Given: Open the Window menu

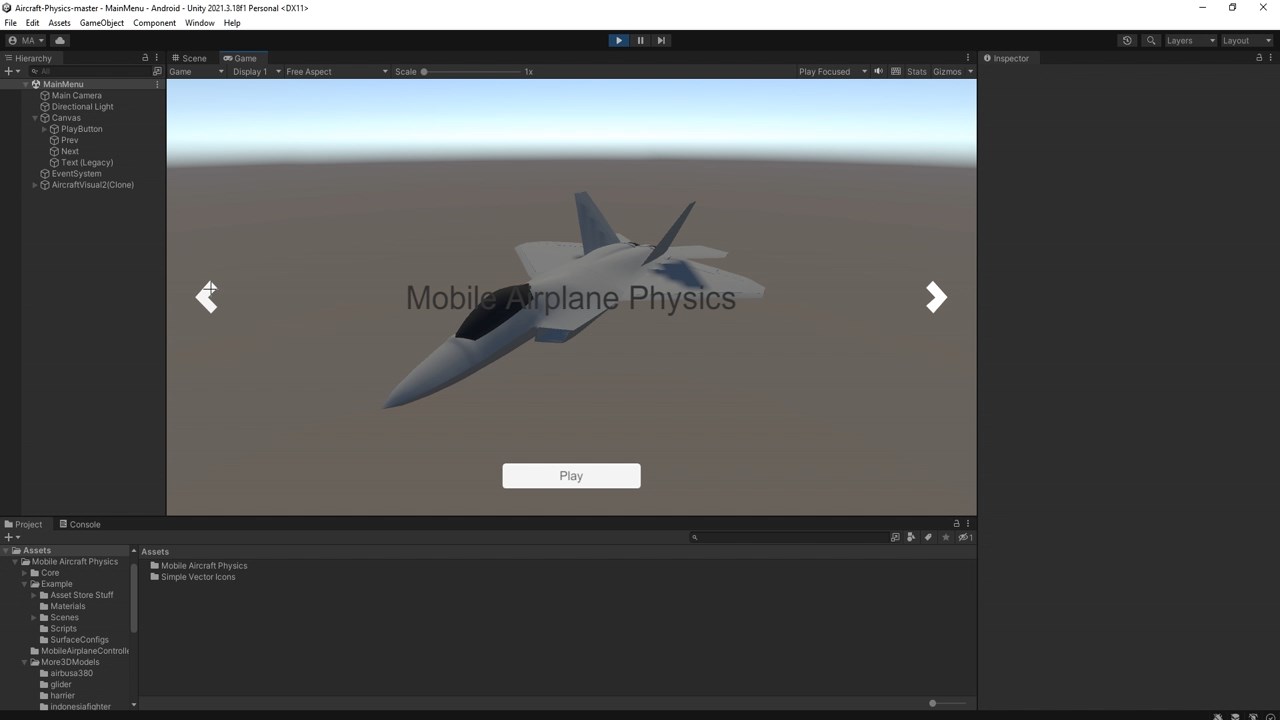Looking at the screenshot, I should tap(199, 23).
